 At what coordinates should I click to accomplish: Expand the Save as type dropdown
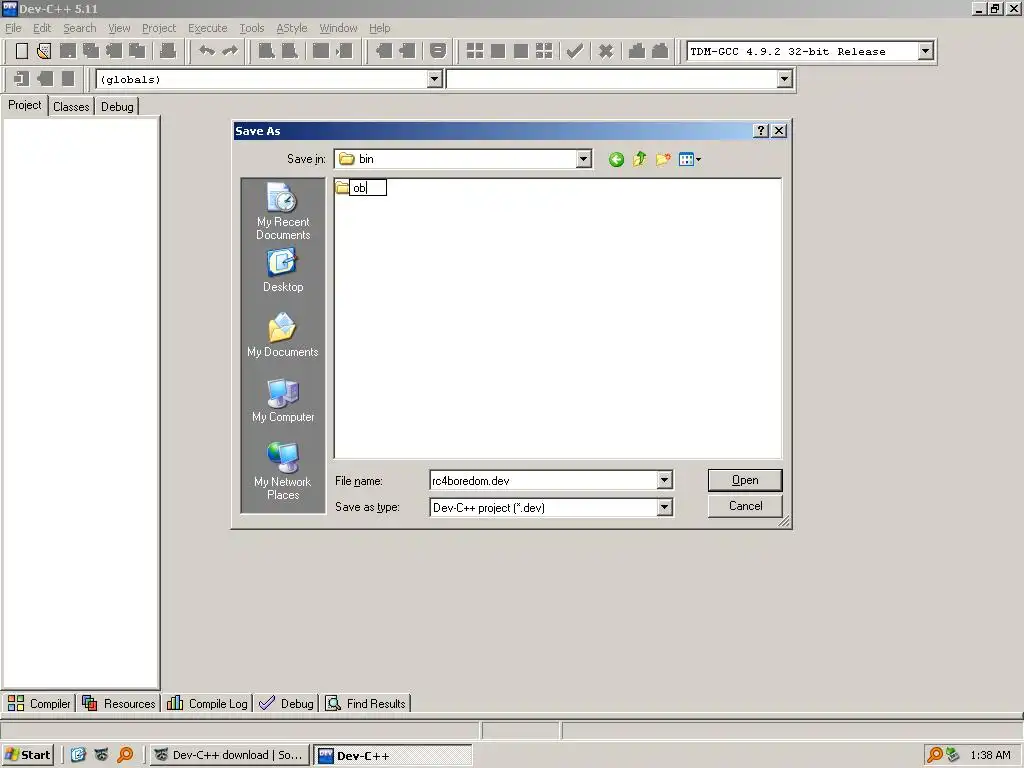pyautogui.click(x=664, y=507)
